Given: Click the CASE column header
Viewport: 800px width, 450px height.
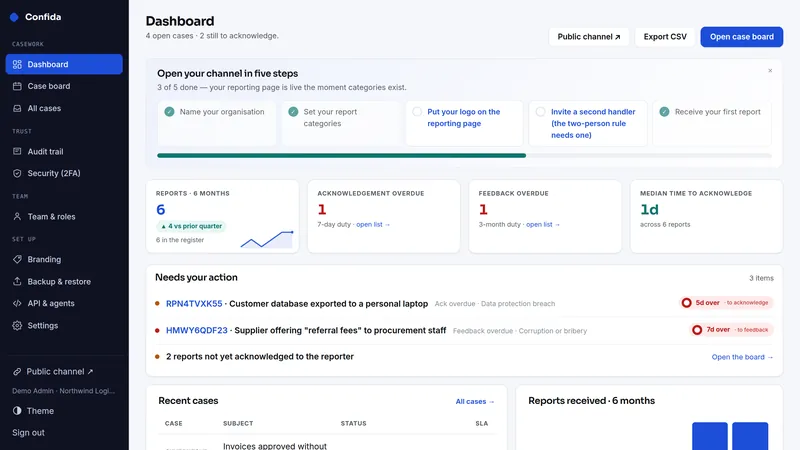Looking at the screenshot, I should click(x=173, y=423).
